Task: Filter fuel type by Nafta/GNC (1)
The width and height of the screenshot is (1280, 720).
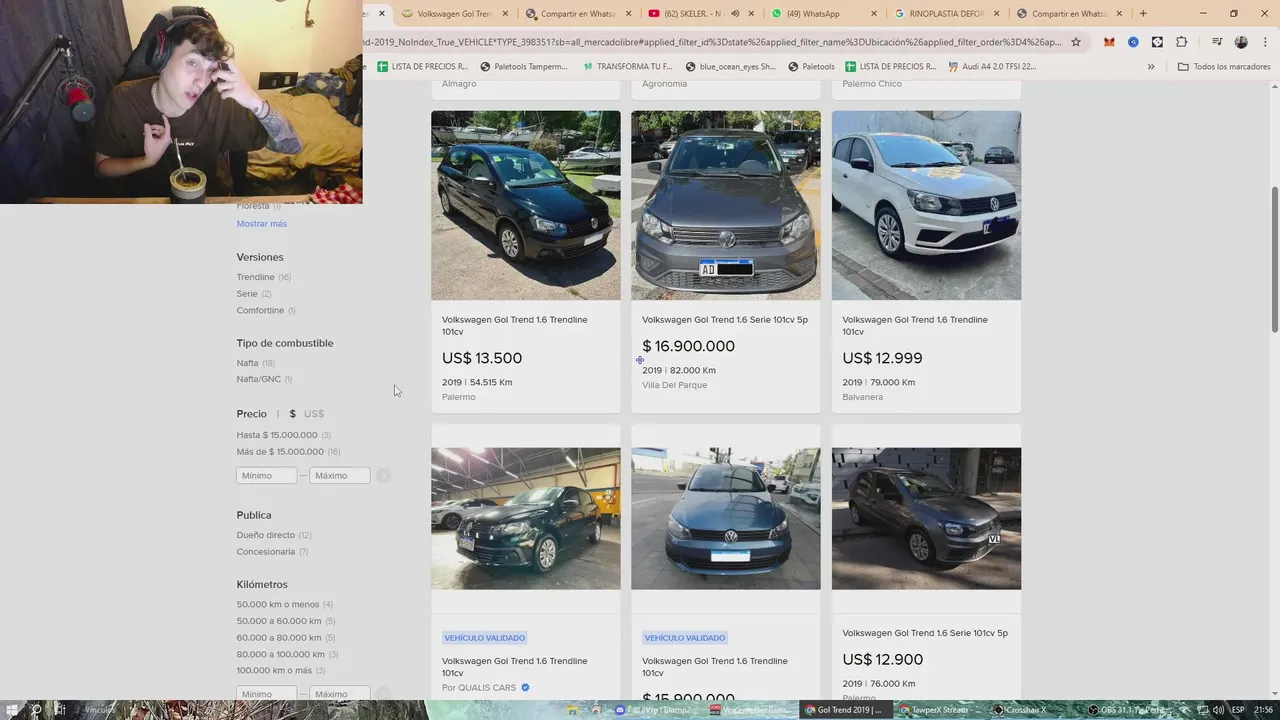Action: (x=264, y=379)
